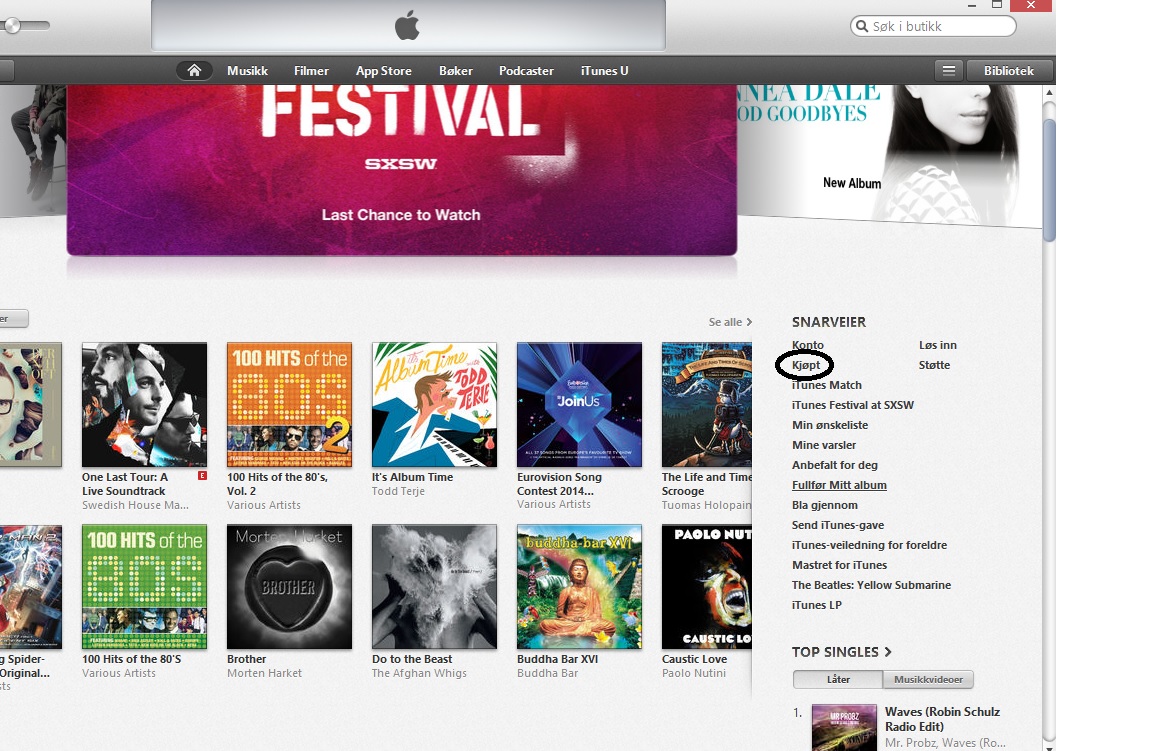Click the Morten Harket artist name
1152x751 pixels.
pos(264,673)
